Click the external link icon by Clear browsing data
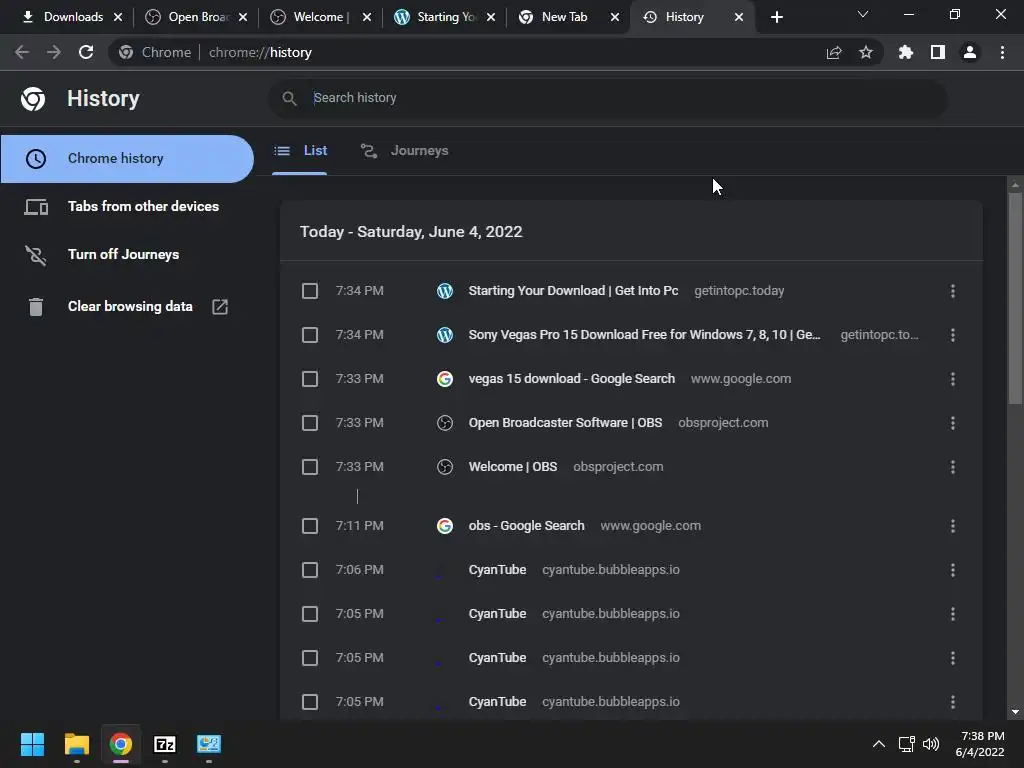 tap(220, 306)
